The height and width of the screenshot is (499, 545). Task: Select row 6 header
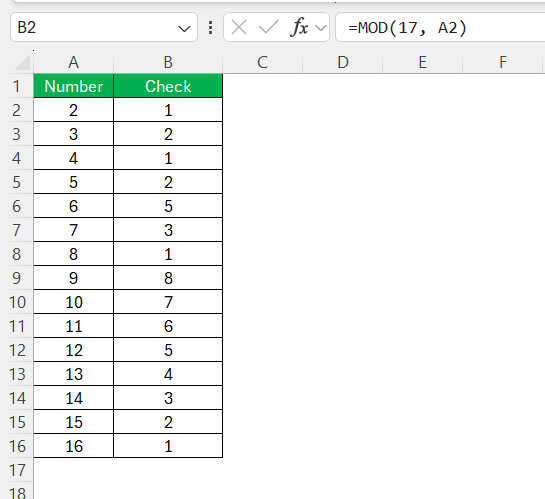click(17, 206)
